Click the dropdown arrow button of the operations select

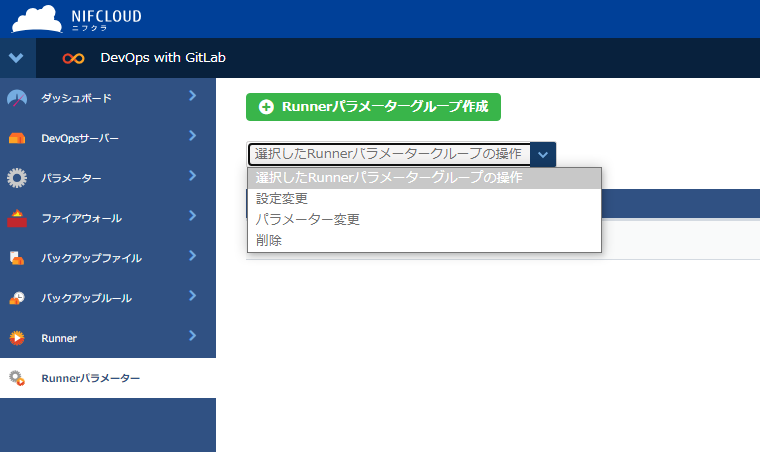543,155
